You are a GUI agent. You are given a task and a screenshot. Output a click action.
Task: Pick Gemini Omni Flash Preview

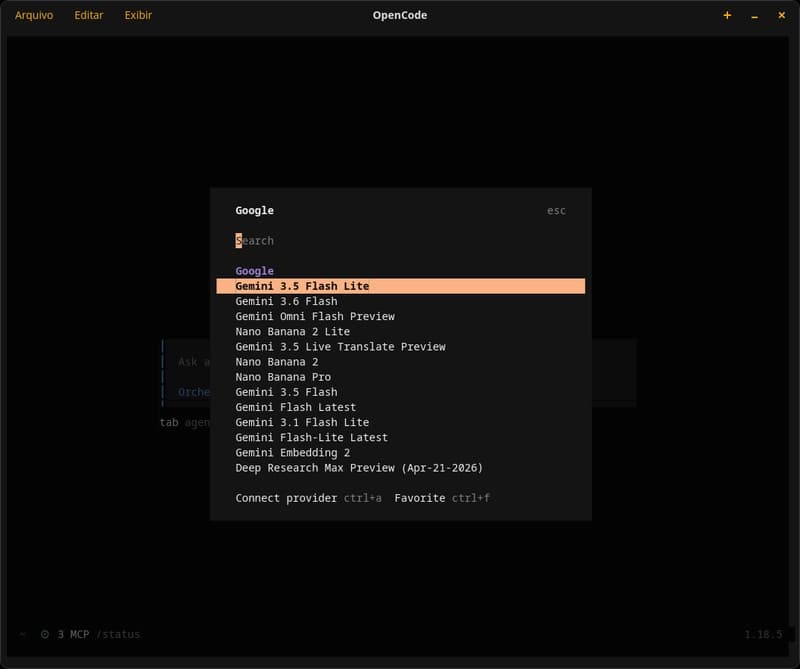click(401, 316)
